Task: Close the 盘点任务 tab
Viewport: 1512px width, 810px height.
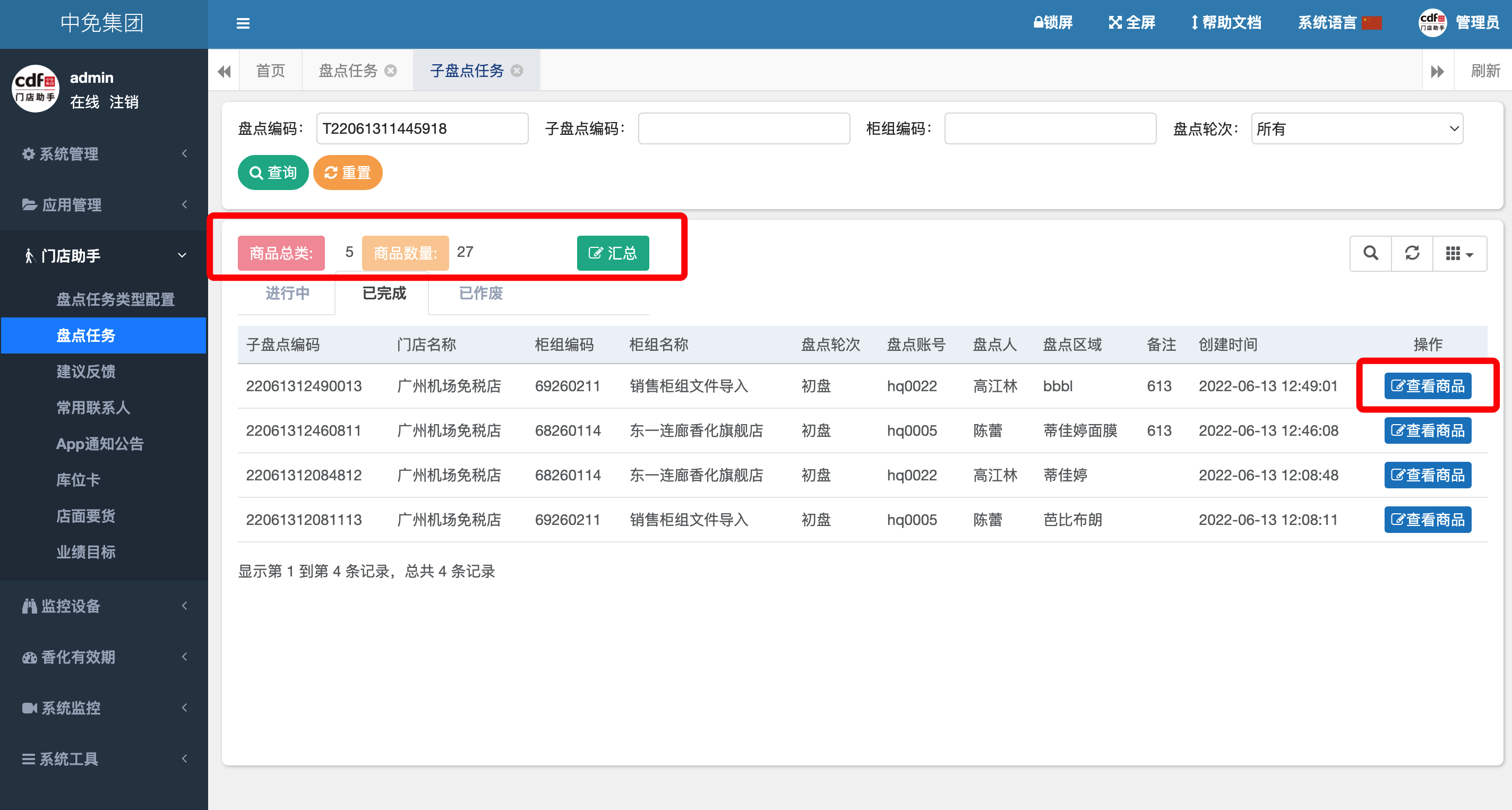Action: [390, 71]
